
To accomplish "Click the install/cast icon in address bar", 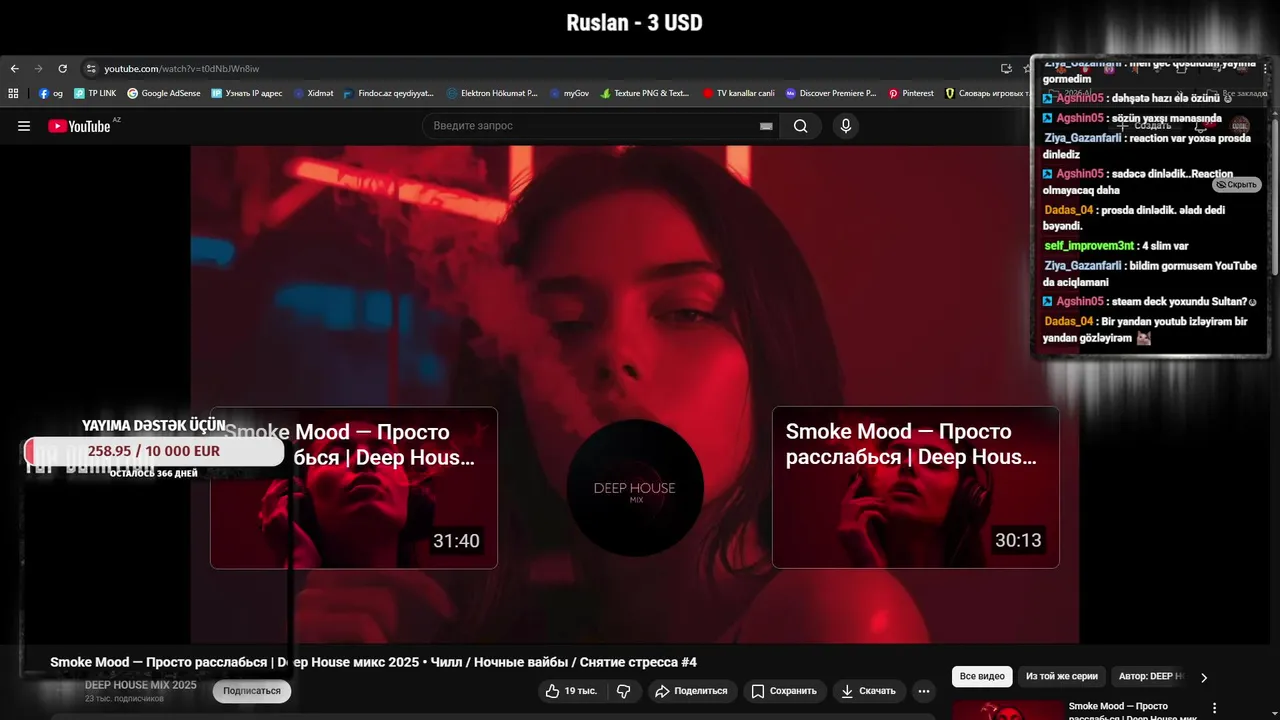I will (1006, 69).
